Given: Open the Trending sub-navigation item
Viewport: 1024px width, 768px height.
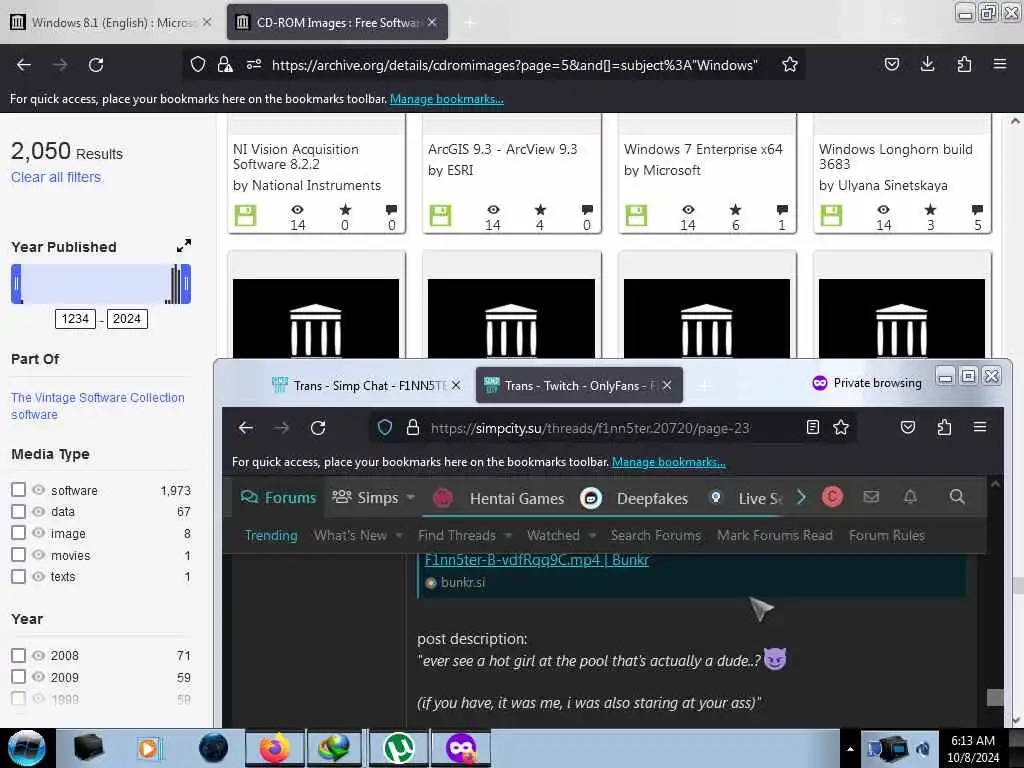Looking at the screenshot, I should pos(271,536).
